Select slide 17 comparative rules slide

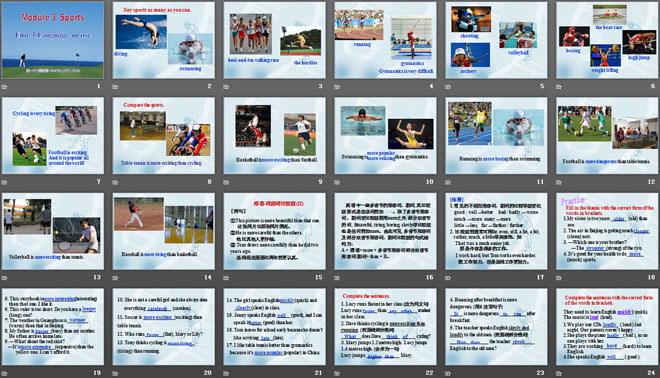496,231
